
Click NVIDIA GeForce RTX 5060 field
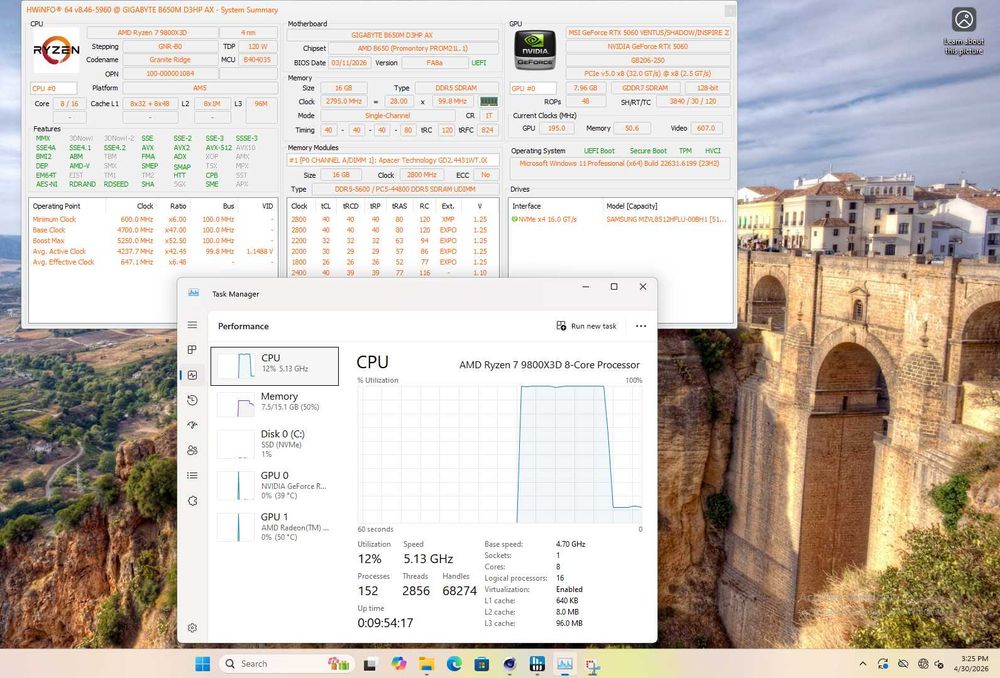pyautogui.click(x=647, y=47)
